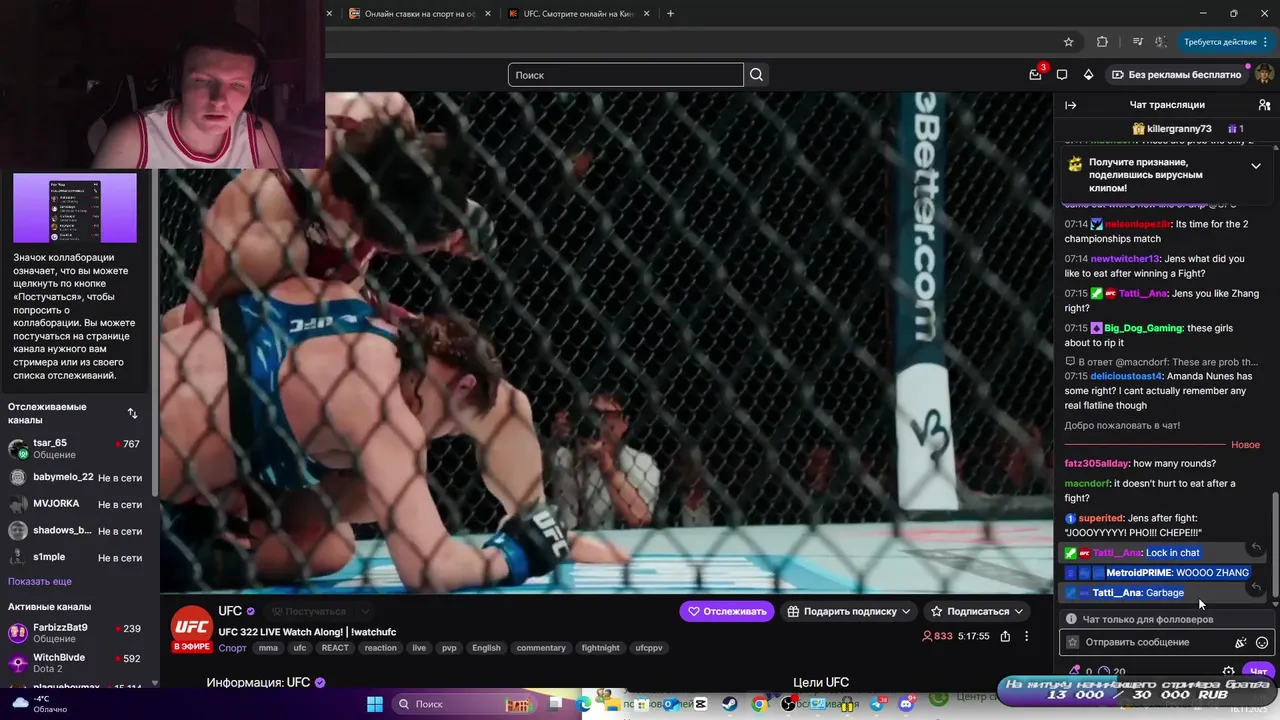Open the English language tag
1280x720 pixels.
tap(486, 648)
